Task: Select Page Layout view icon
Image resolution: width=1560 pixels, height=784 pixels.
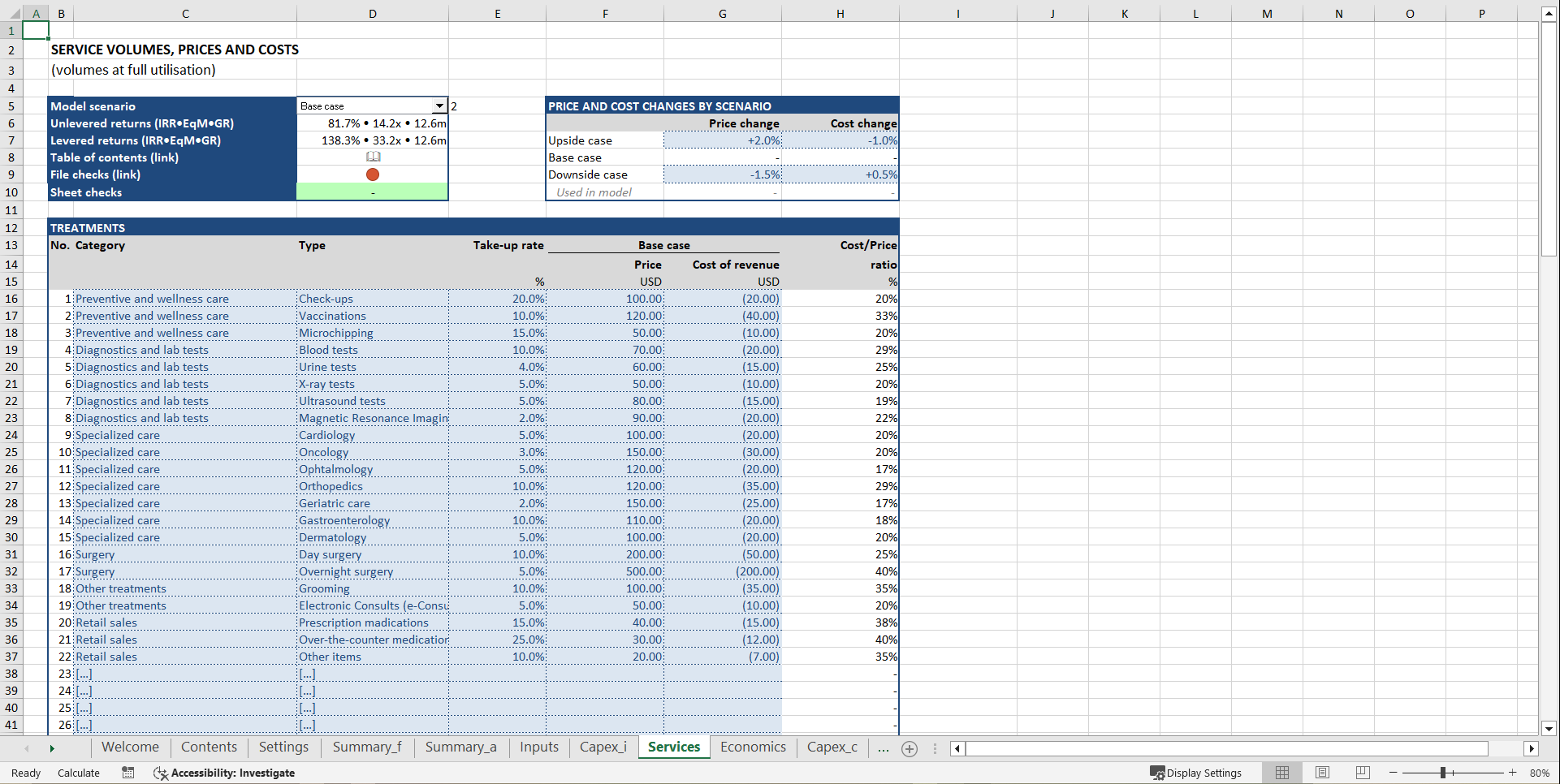Action: (x=1322, y=772)
